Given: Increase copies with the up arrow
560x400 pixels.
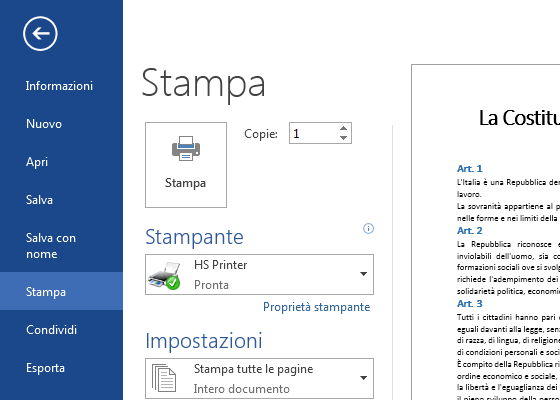Looking at the screenshot, I should [x=344, y=129].
